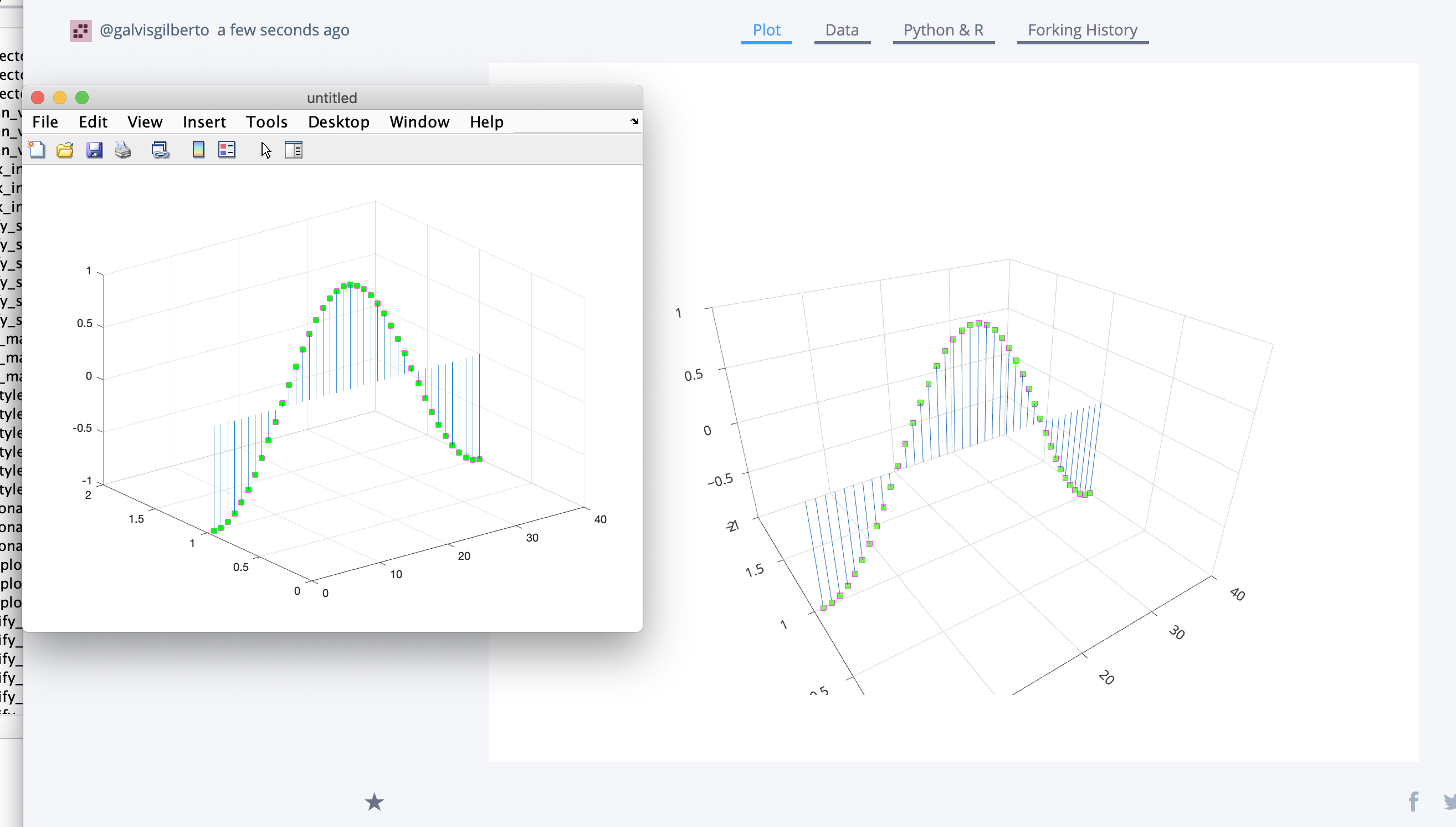Click the New Figure toolbar icon

click(x=37, y=150)
